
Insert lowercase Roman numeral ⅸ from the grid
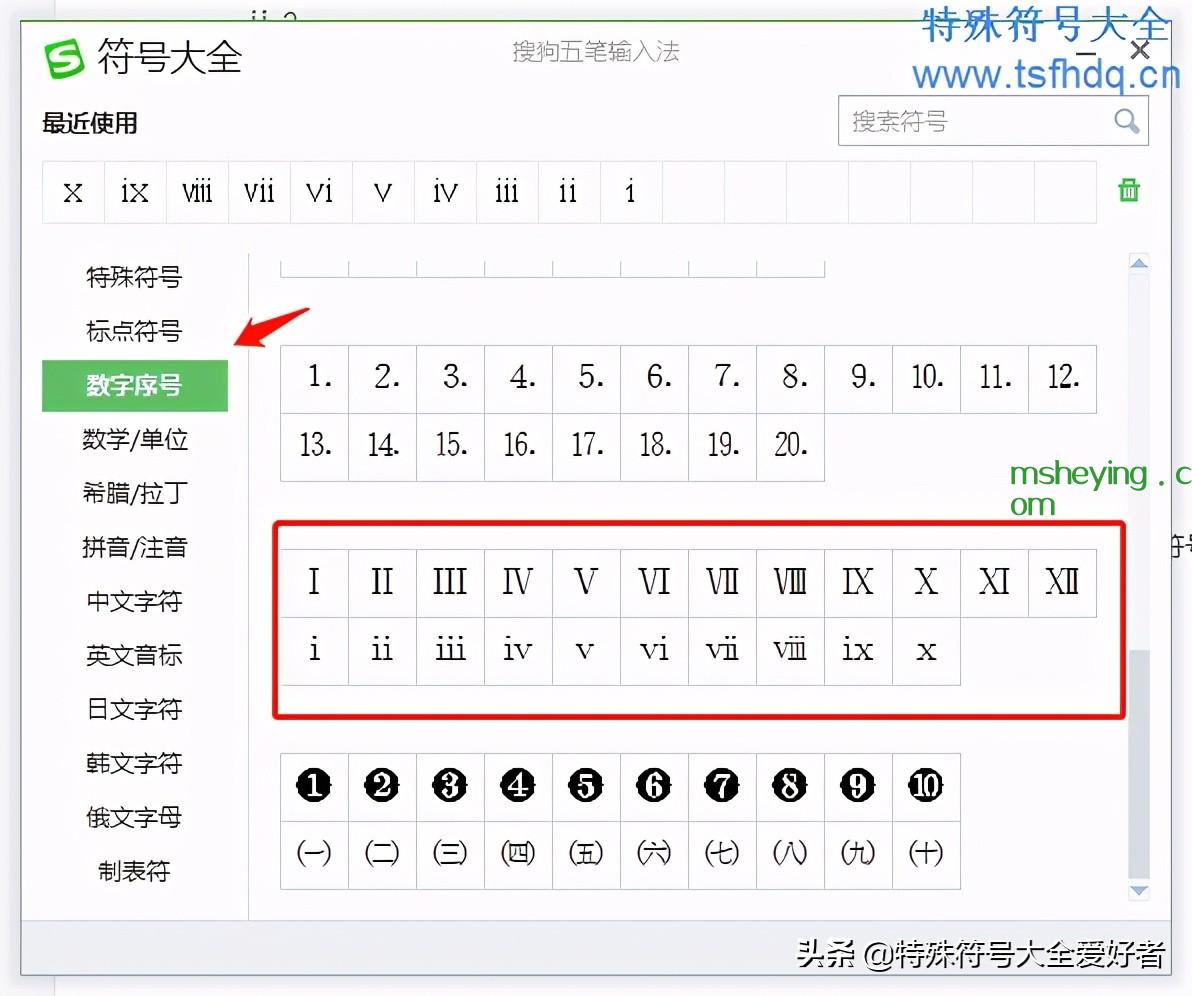pos(858,651)
